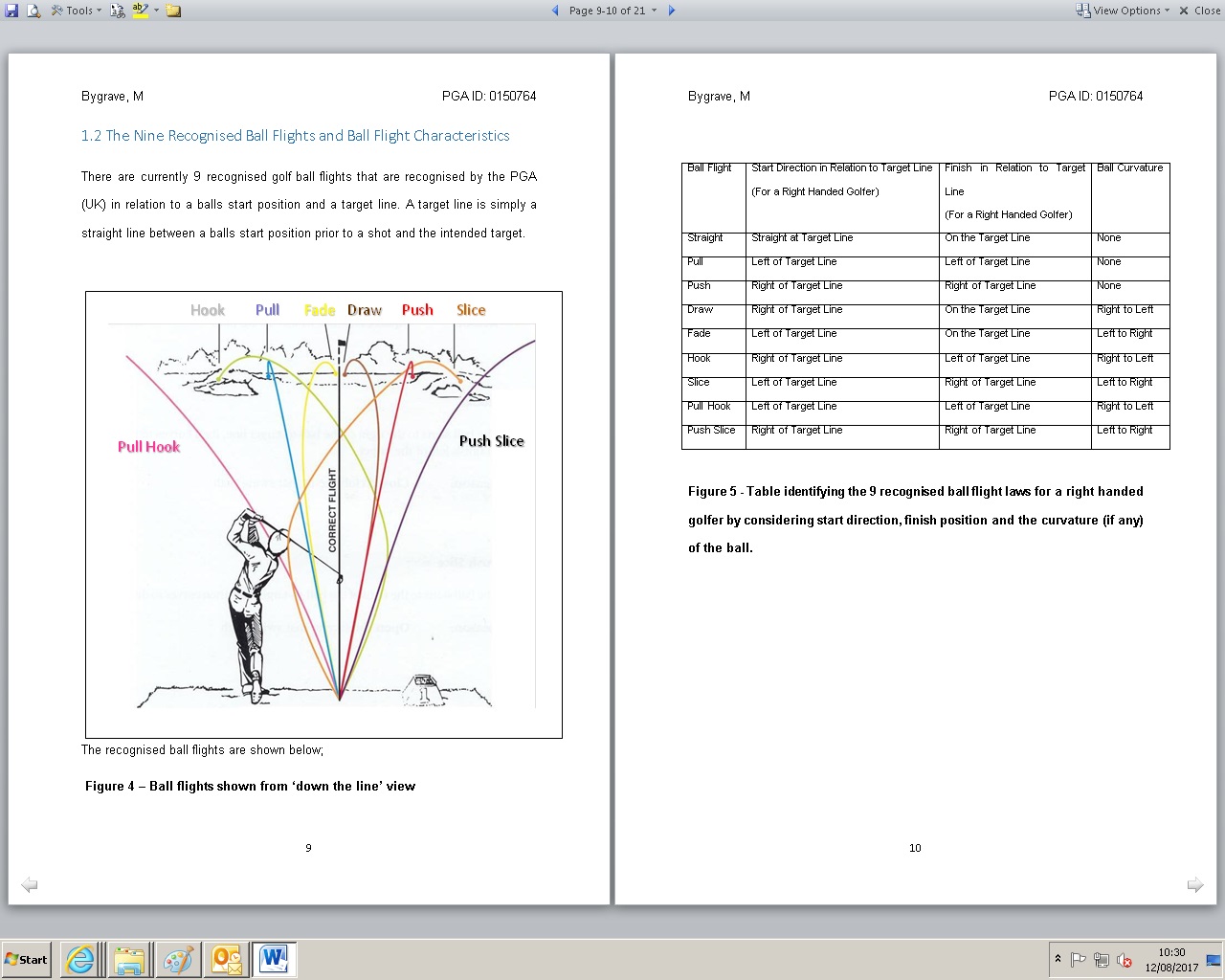Open the Tools dropdown menu
Viewport: 1225px width, 980px height.
(77, 11)
